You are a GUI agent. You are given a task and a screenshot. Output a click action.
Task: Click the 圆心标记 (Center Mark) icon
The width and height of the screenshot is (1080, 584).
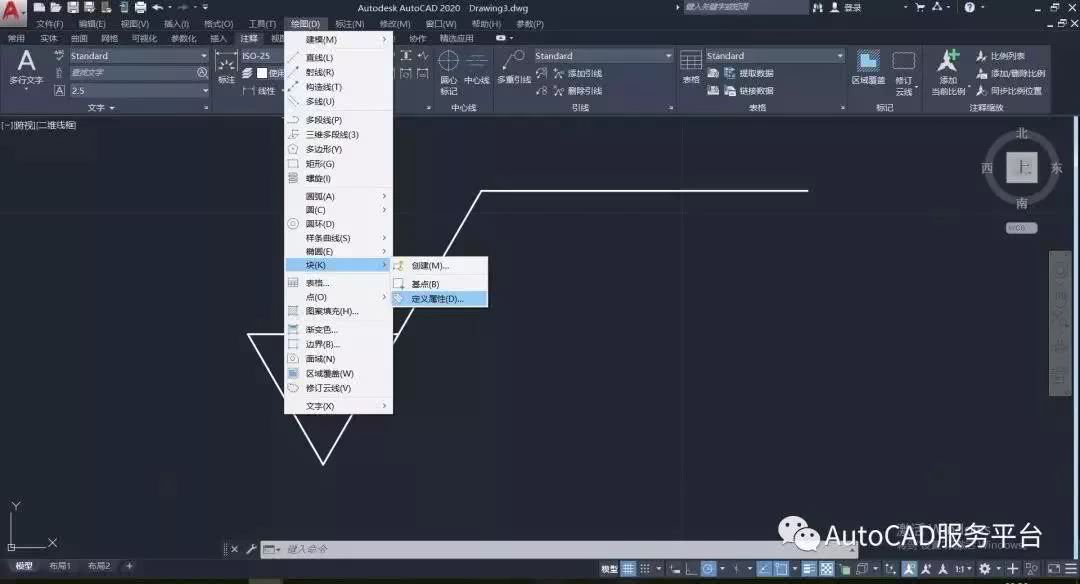tap(449, 62)
